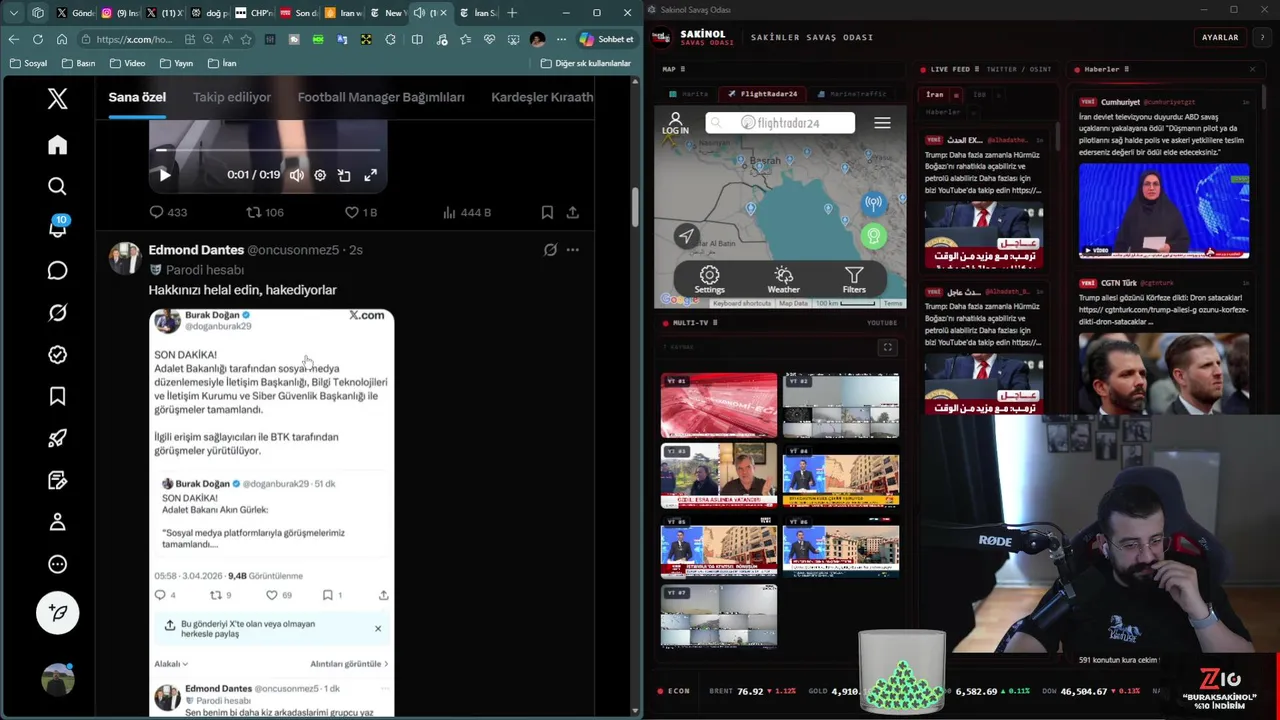This screenshot has width=1280, height=720.
Task: Click the tweet video progress bar
Action: [x=268, y=151]
